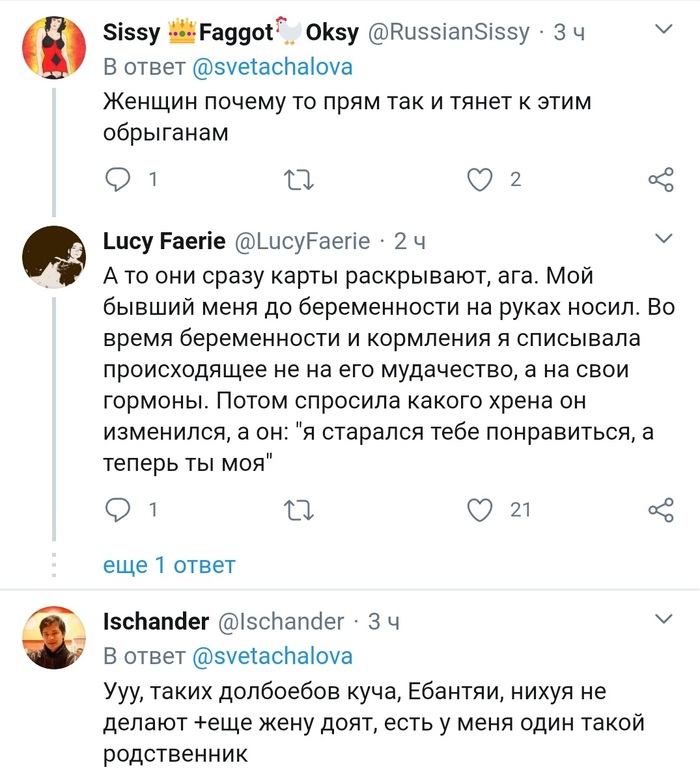Show 'еще 1 ответ' hidden reply
The height and width of the screenshot is (776, 700).
click(x=169, y=565)
